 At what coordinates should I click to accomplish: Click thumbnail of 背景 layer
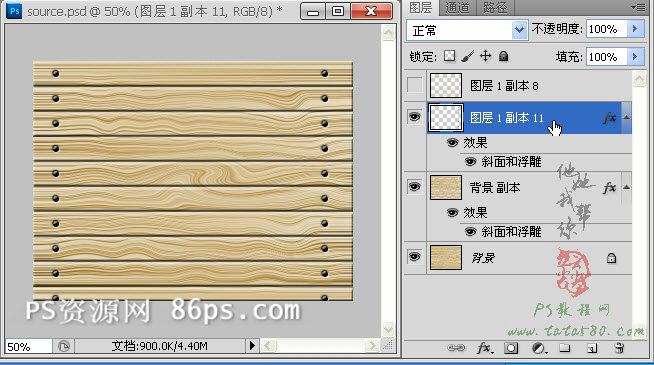(446, 258)
